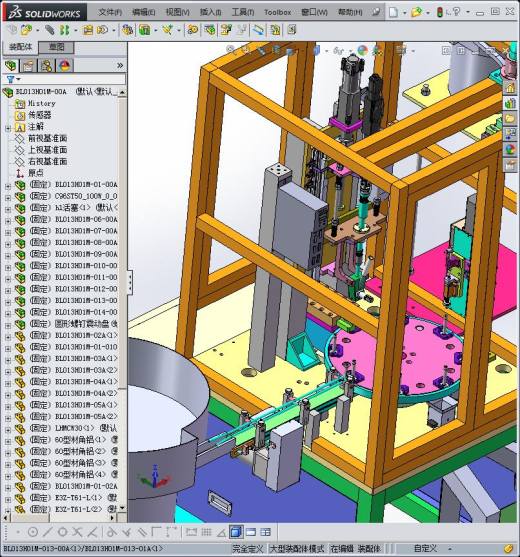Select the 前视基准面 plane
Viewport: 520px width, 557px height.
pyautogui.click(x=48, y=139)
